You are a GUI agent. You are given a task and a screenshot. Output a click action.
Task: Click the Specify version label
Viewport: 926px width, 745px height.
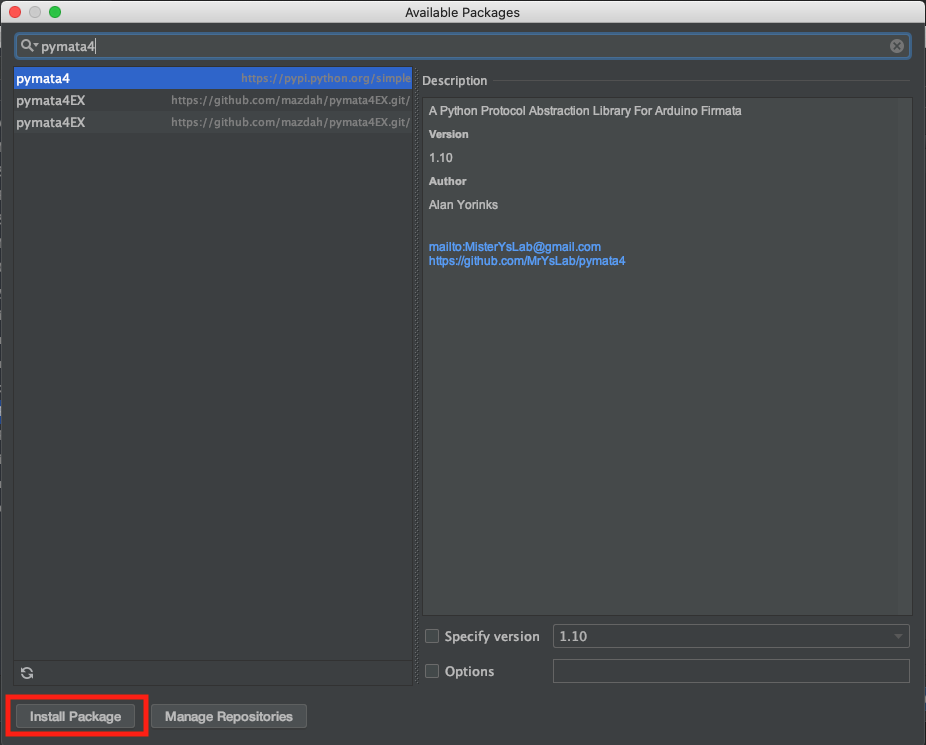[492, 636]
